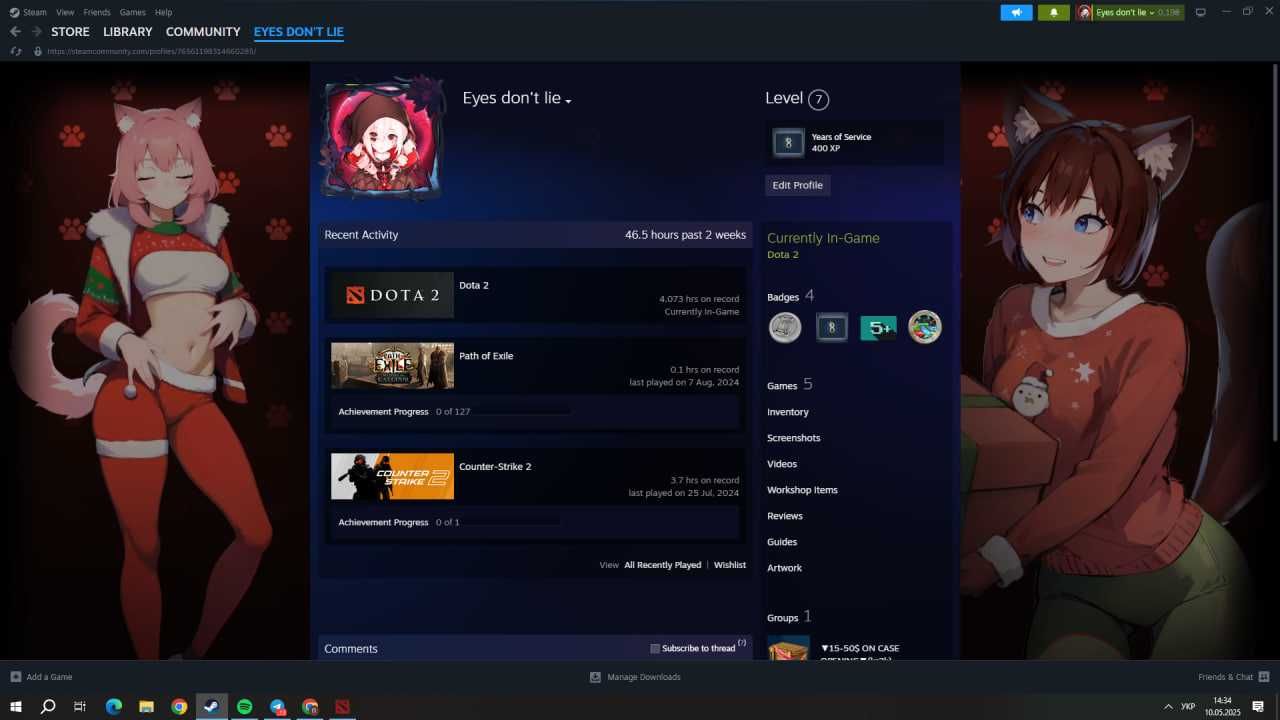Screen dimensions: 1280x720
Task: Go forward with the right arrow
Action: click(x=36, y=32)
